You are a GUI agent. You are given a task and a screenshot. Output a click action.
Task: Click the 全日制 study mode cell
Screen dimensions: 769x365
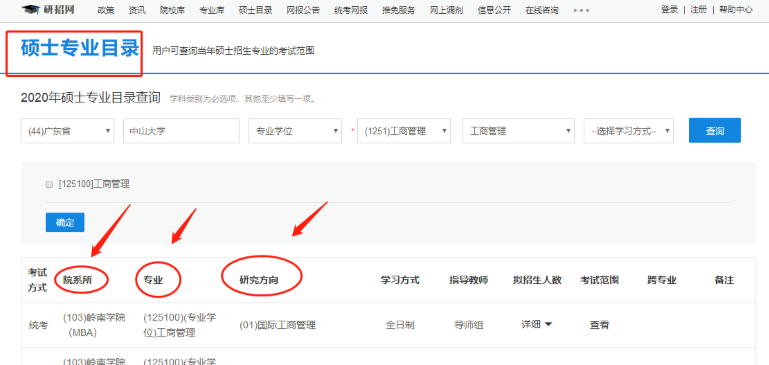(400, 325)
